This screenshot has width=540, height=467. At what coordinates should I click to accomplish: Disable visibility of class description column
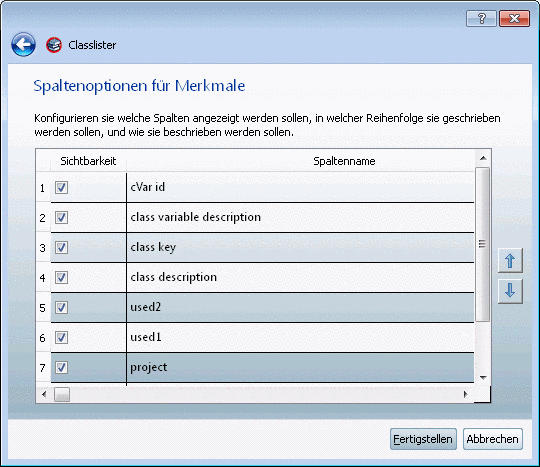tap(61, 278)
